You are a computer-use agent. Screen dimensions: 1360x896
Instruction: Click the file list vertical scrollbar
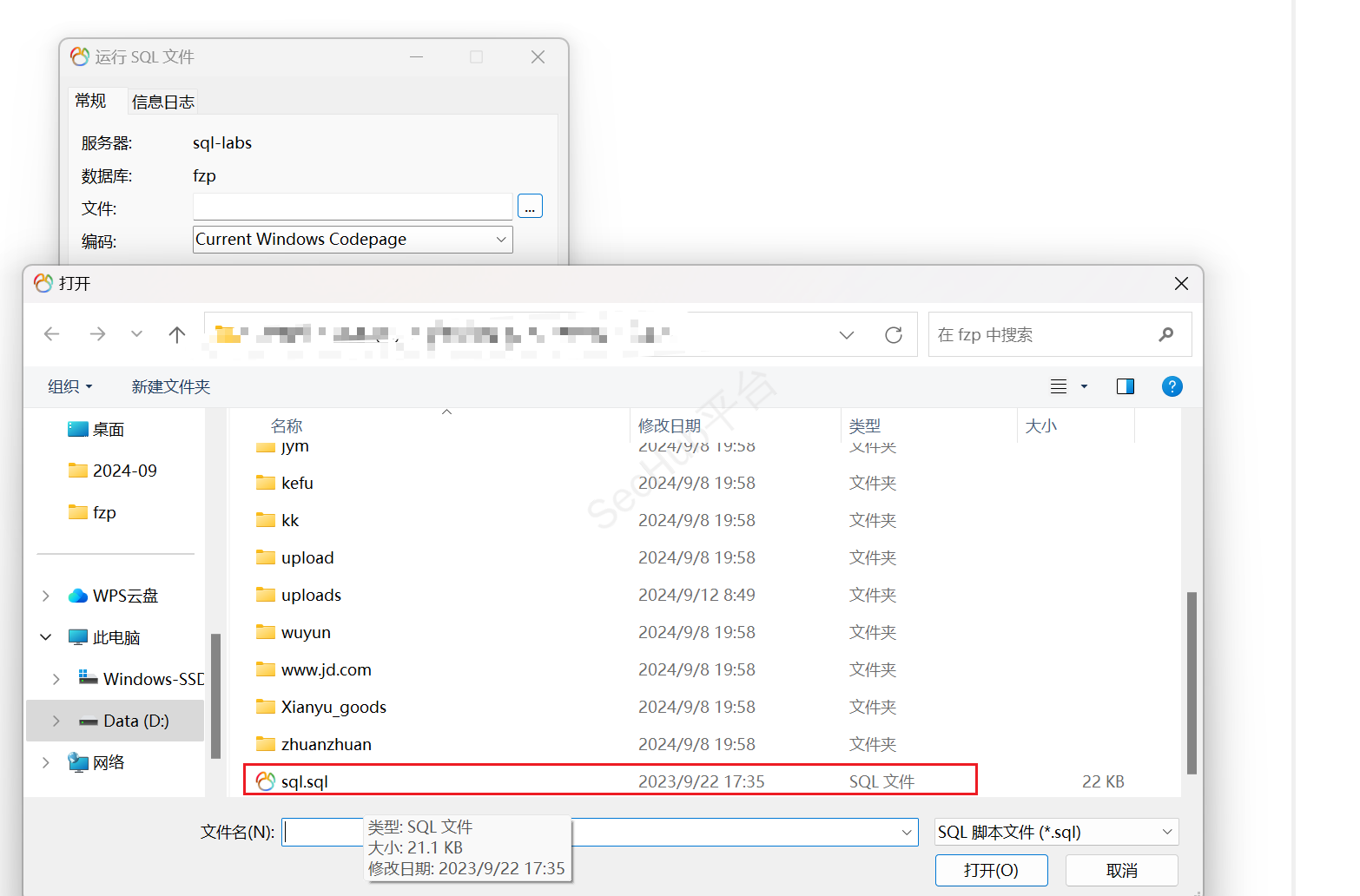(x=1192, y=682)
